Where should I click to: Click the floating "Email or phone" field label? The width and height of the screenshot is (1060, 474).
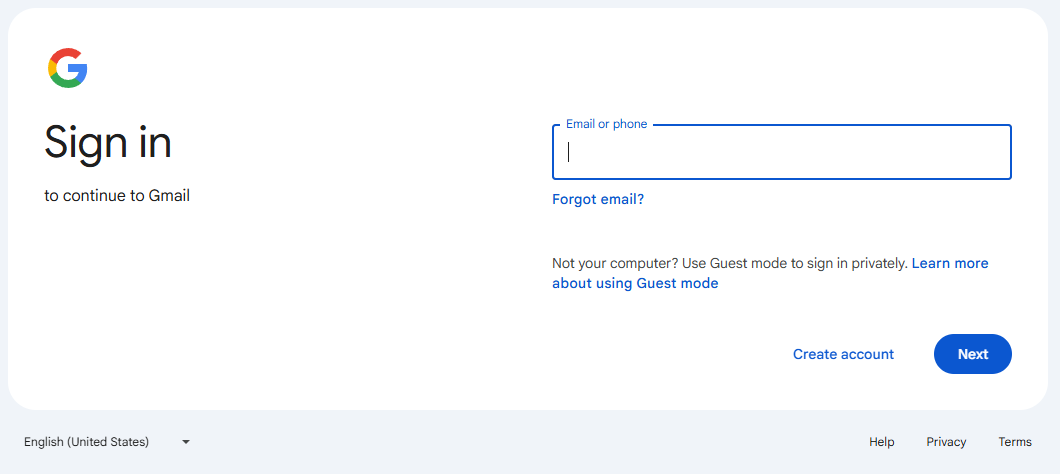[x=606, y=124]
